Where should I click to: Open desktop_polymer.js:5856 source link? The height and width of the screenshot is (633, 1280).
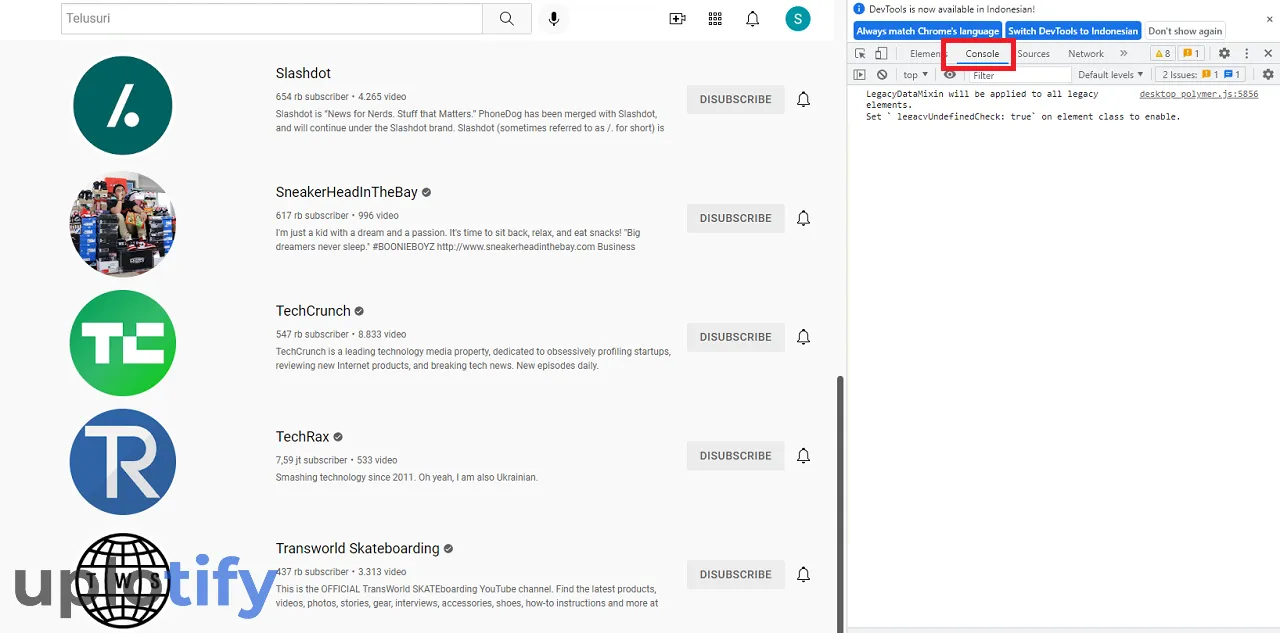coord(1199,94)
